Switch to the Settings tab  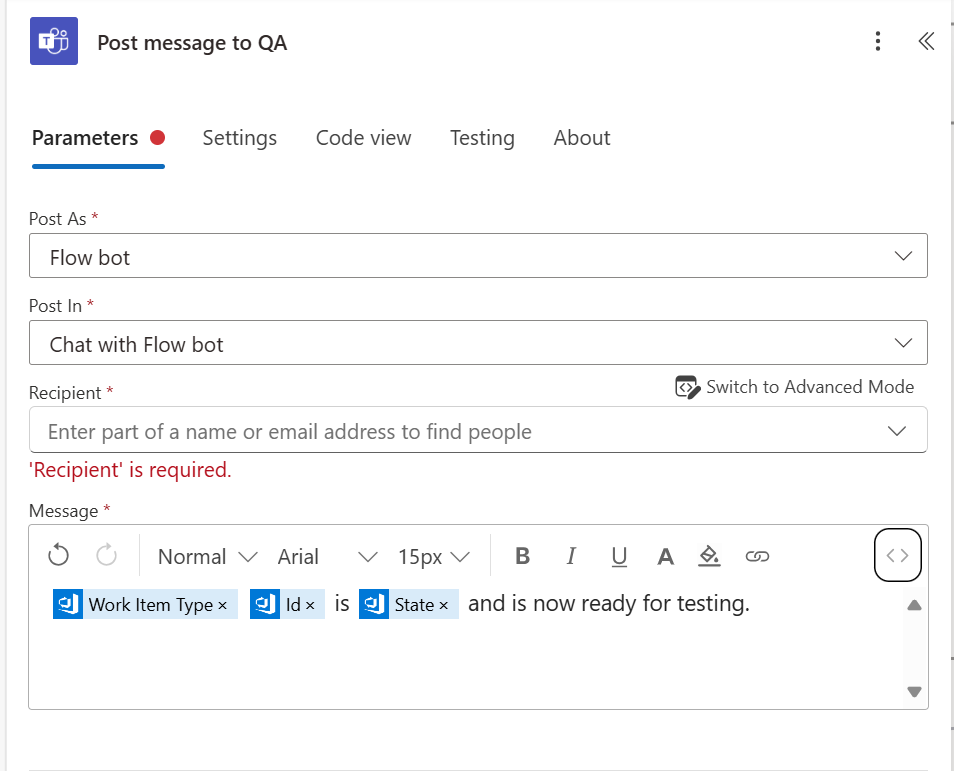coord(240,138)
